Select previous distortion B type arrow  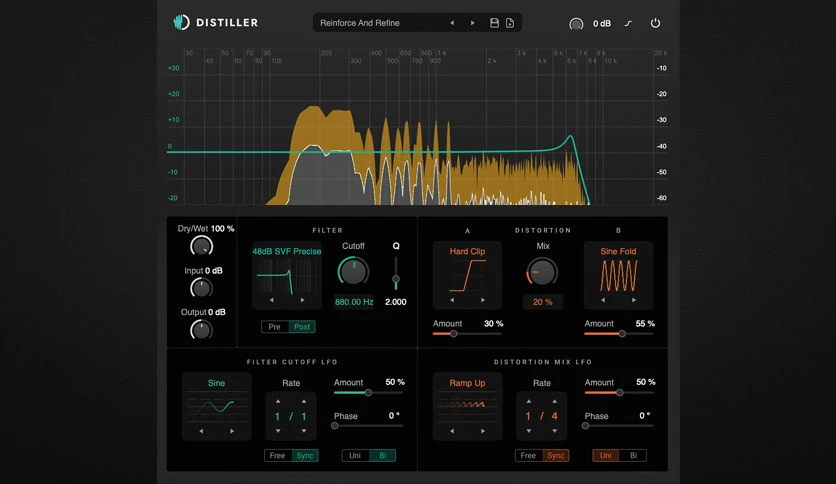click(604, 300)
